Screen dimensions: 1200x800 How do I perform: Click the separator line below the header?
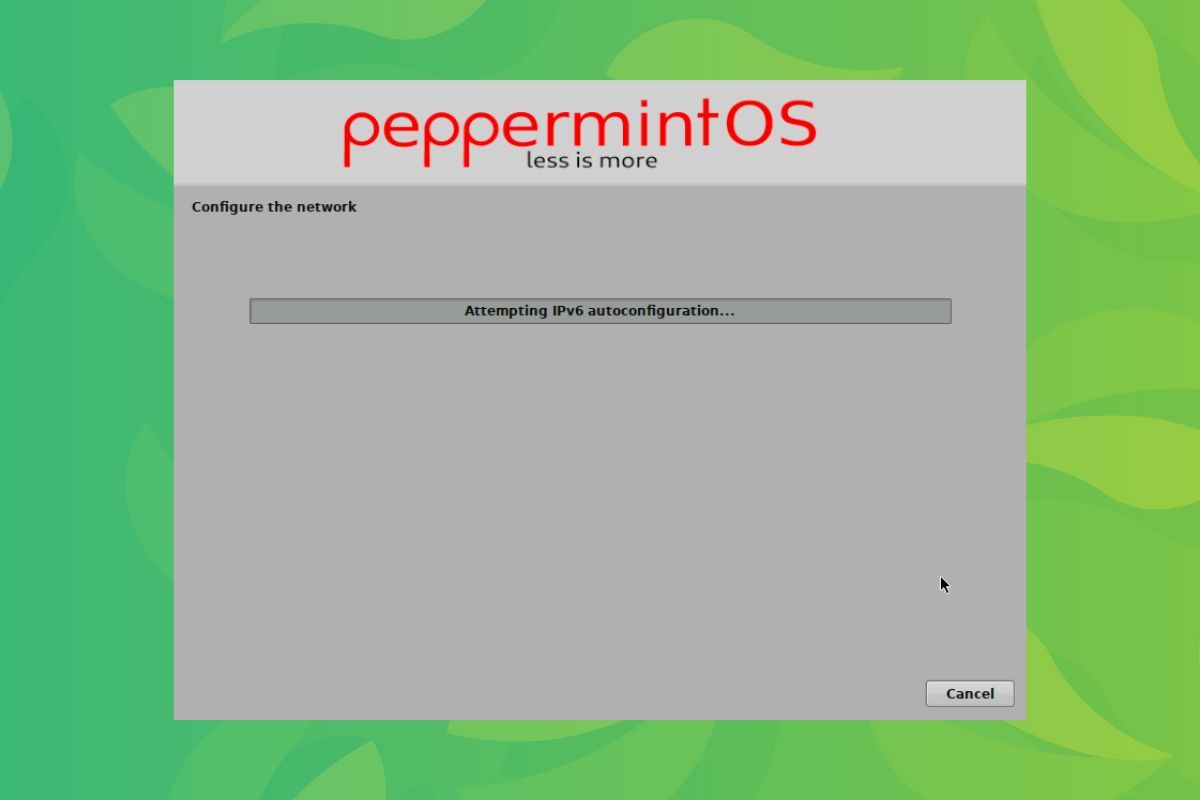pyautogui.click(x=600, y=184)
